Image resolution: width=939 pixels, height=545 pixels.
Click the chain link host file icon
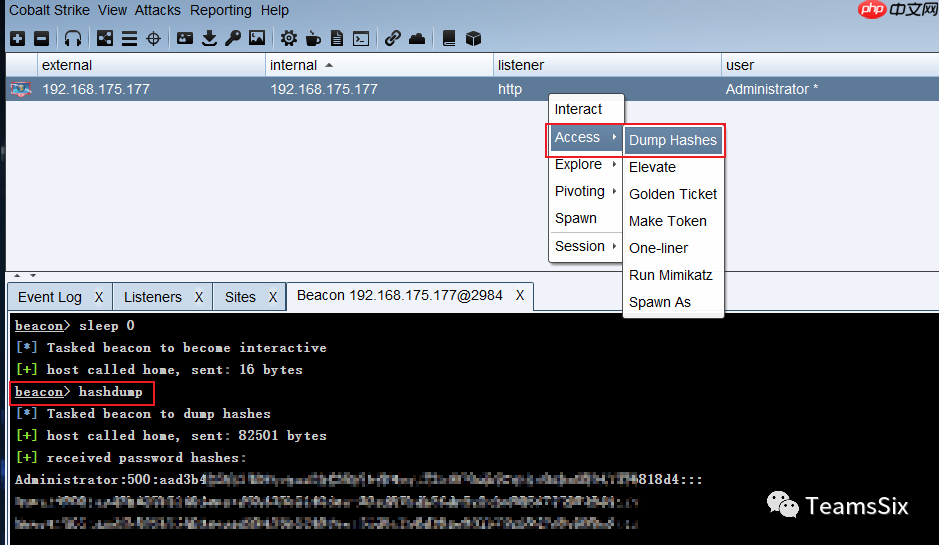[393, 39]
